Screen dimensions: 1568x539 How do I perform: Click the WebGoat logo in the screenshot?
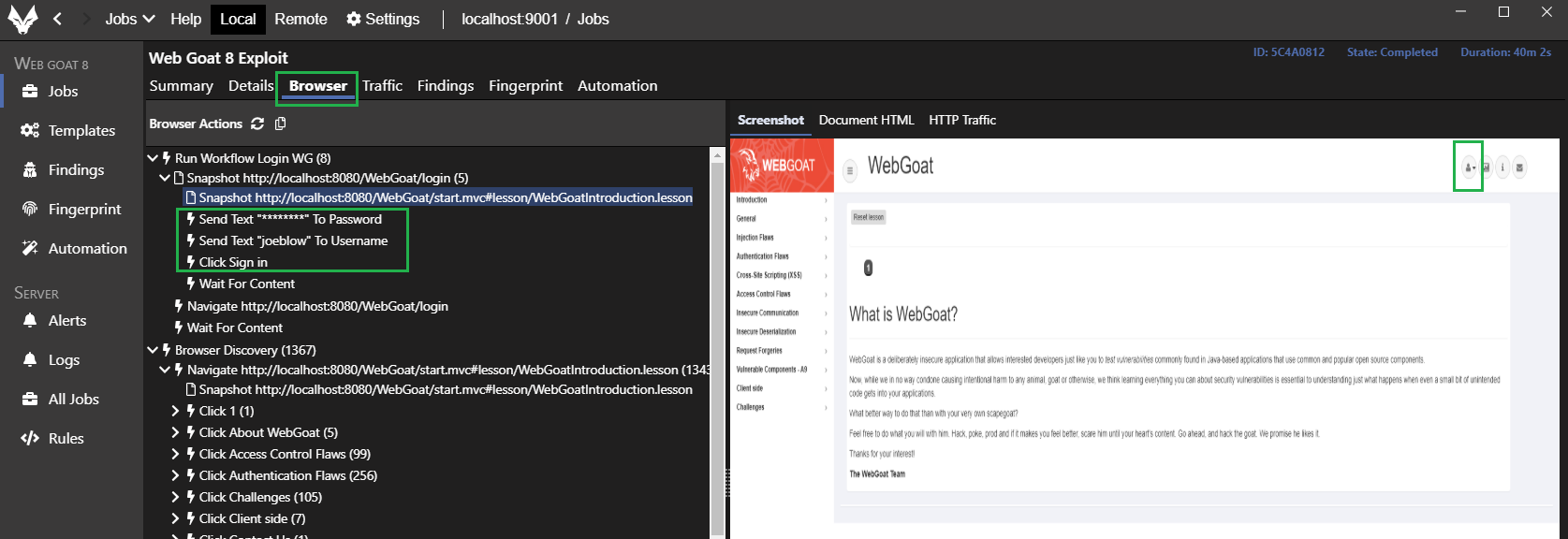[x=782, y=166]
